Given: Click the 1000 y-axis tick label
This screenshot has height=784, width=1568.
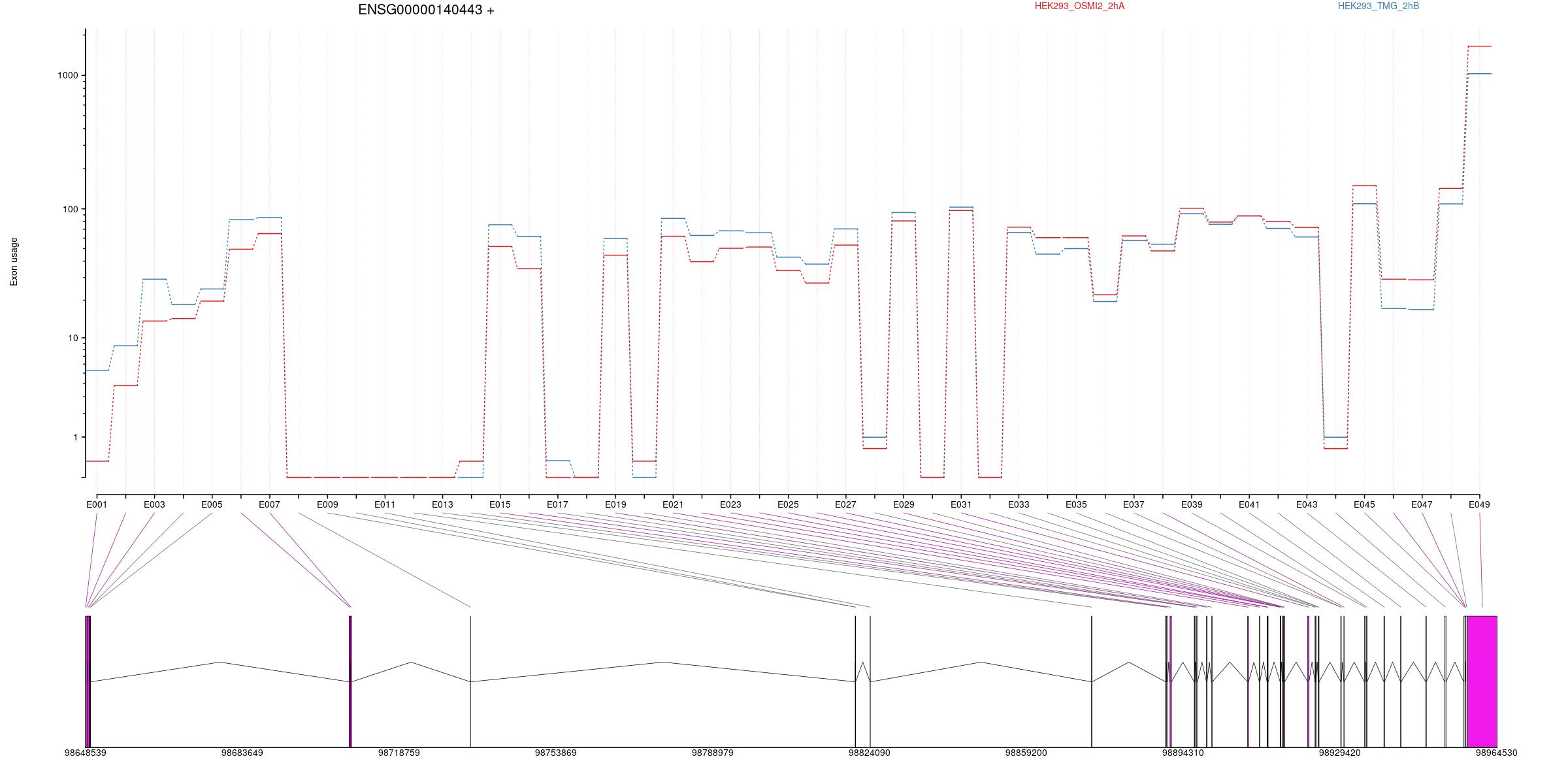Looking at the screenshot, I should 68,75.
